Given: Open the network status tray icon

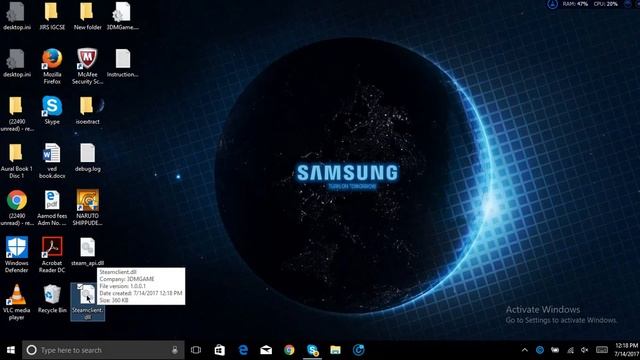Looking at the screenshot, I should [570, 350].
